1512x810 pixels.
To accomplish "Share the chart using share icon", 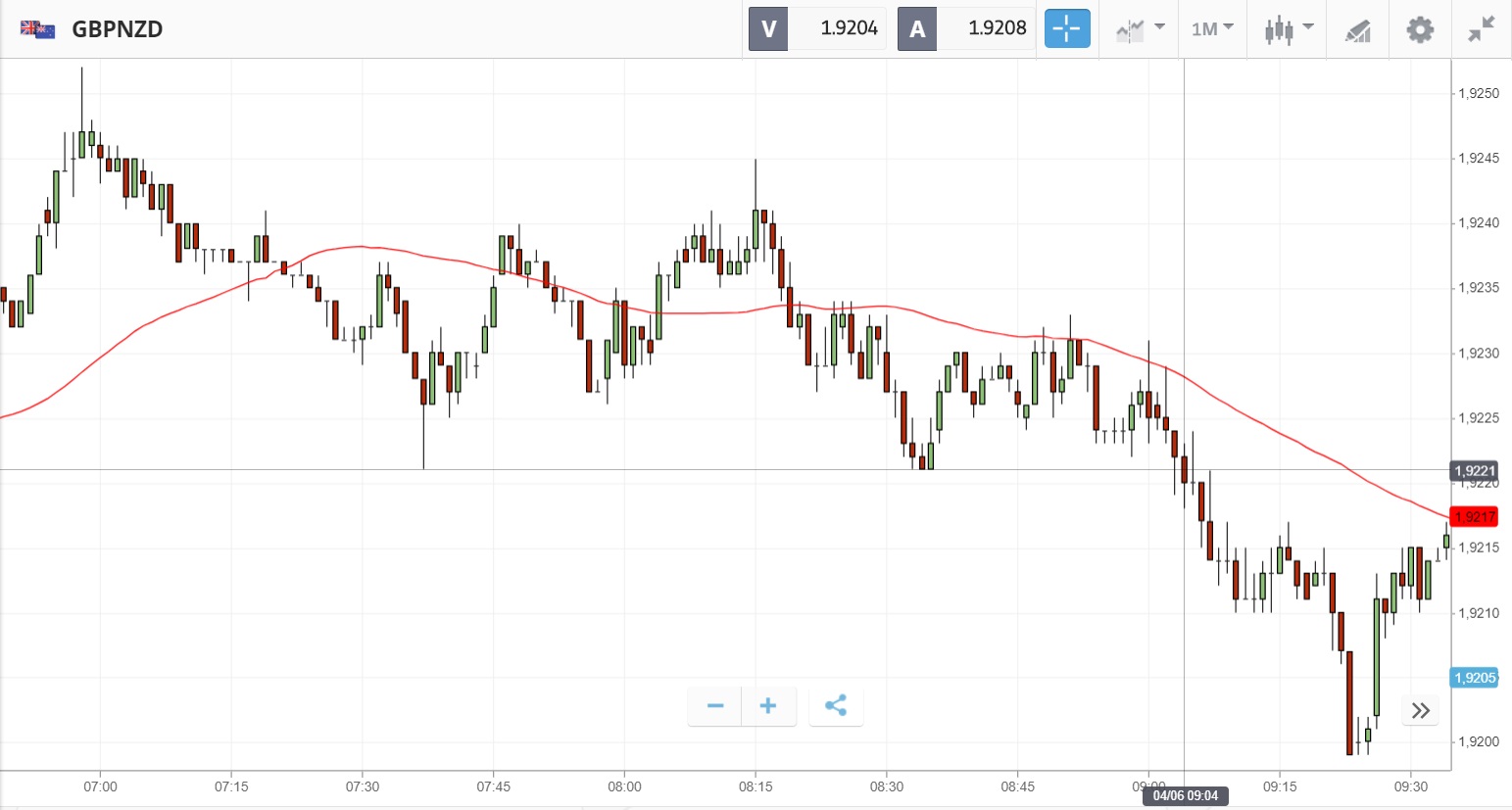I will [x=836, y=706].
